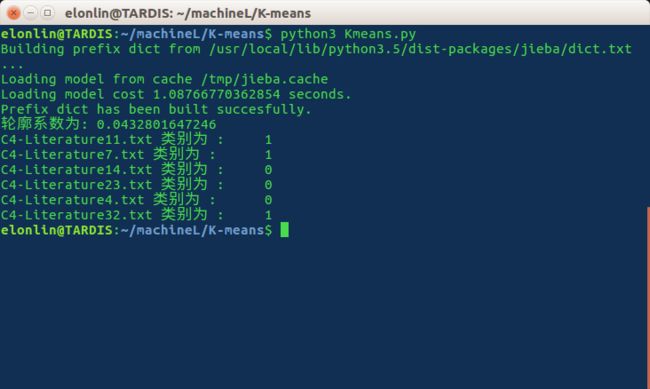Minimize the terminal window

pyautogui.click(x=31, y=13)
